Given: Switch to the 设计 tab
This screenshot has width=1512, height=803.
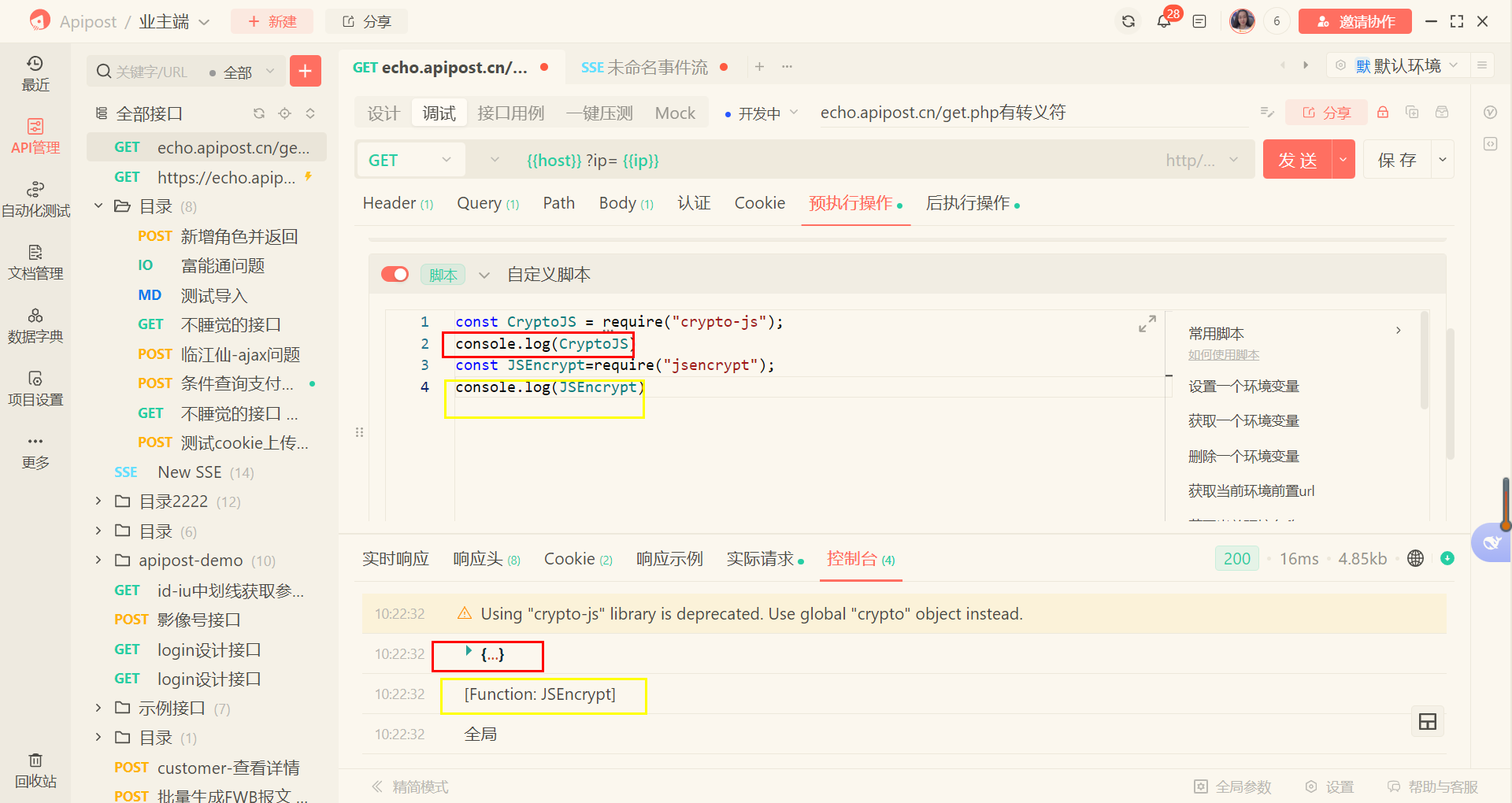Looking at the screenshot, I should pyautogui.click(x=384, y=113).
